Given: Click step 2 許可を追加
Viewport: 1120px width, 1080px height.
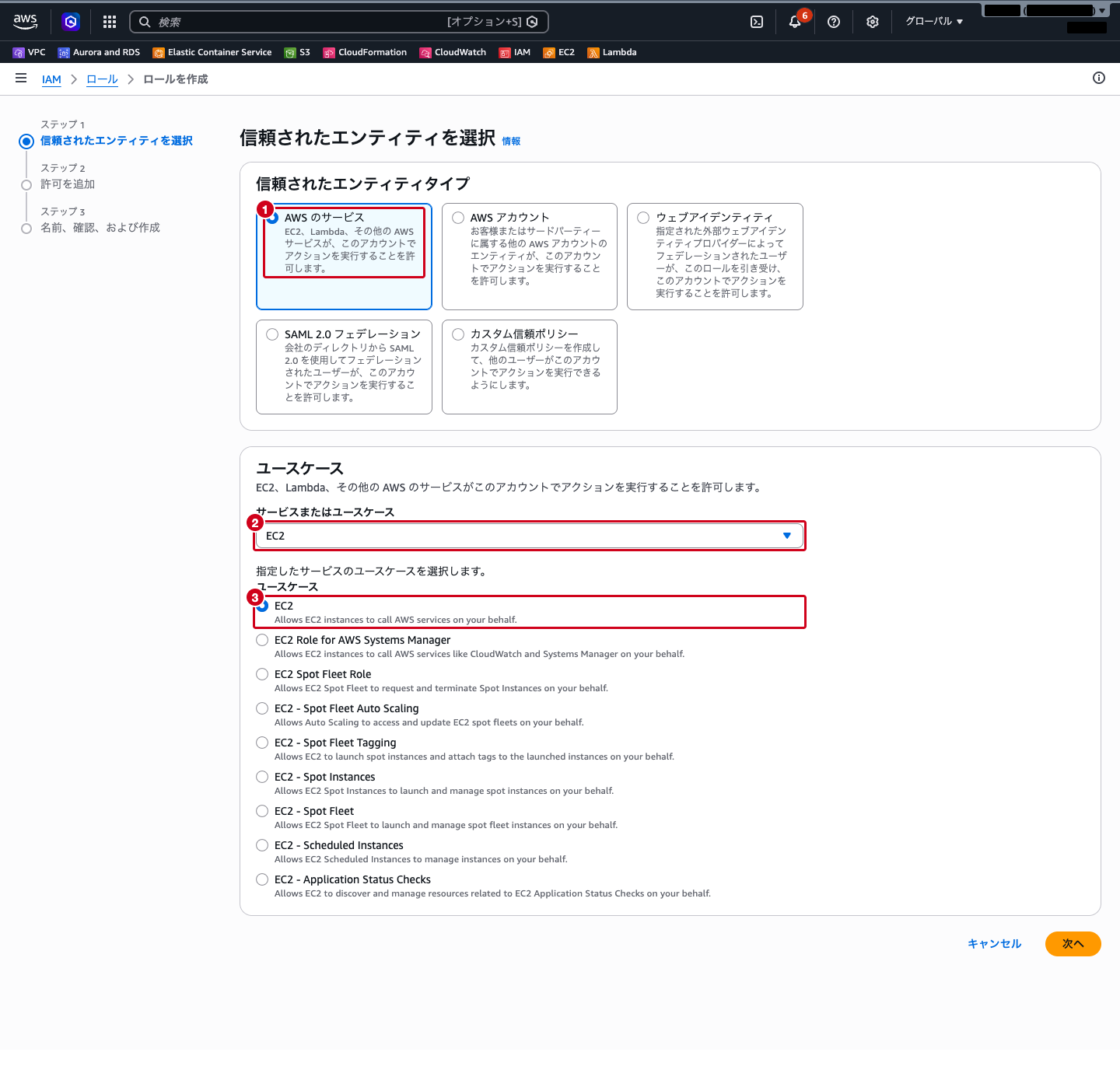Looking at the screenshot, I should [x=68, y=184].
